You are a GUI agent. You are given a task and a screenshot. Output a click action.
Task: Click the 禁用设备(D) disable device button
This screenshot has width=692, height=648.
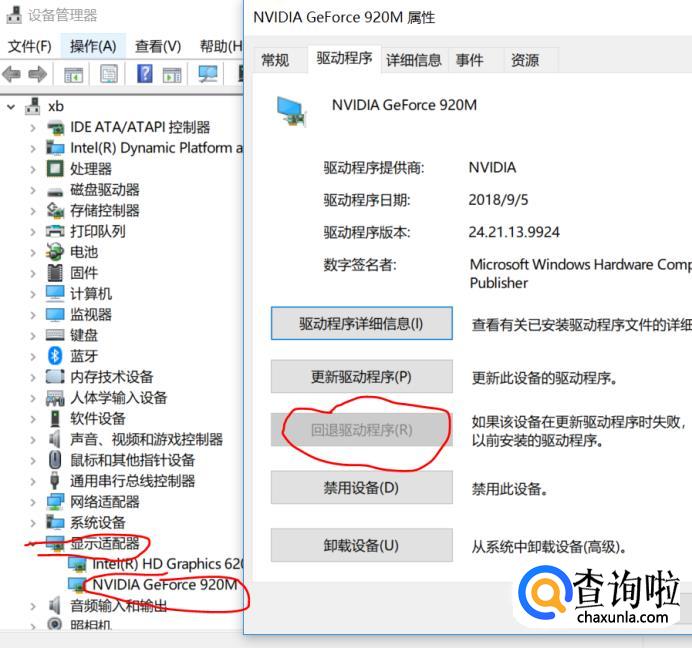point(361,488)
